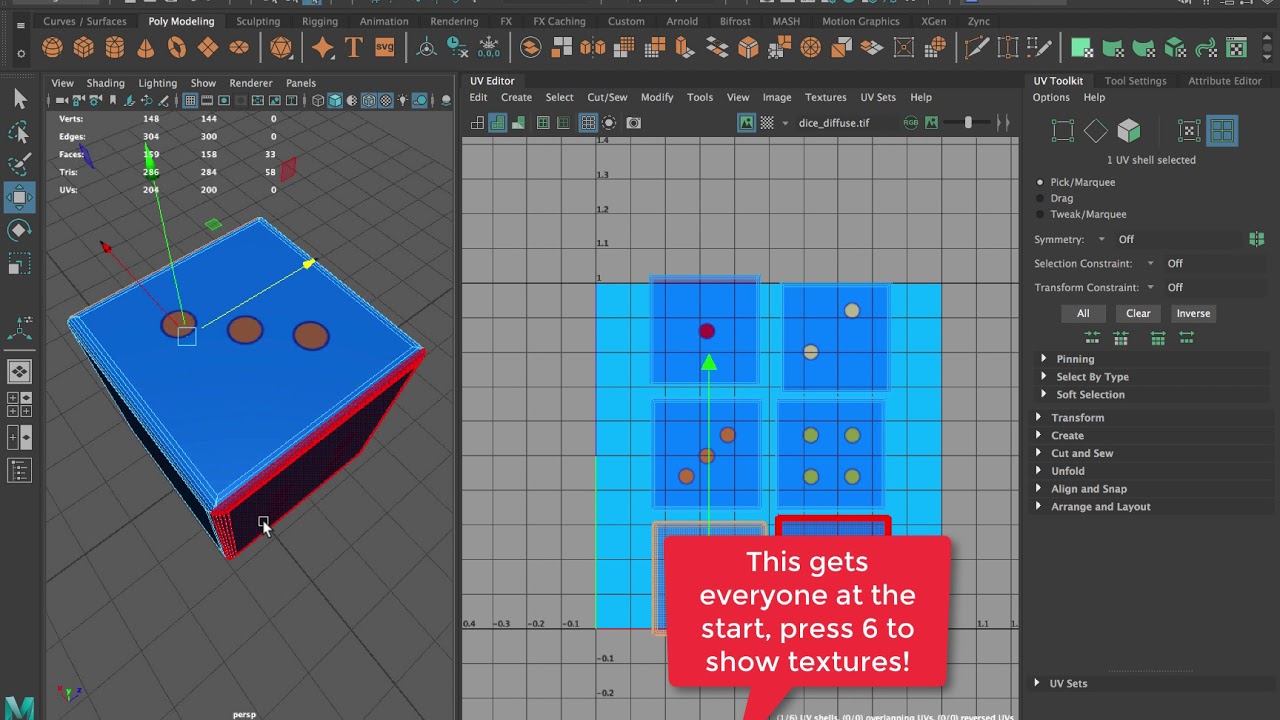Click the single-pane layout icon in toolbox
1280x720 pixels.
tap(19, 371)
